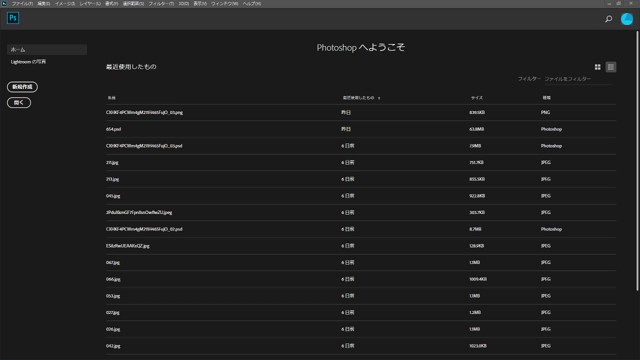Click the ファイルをフィルター input field
The height and width of the screenshot is (360, 640).
(x=578, y=79)
